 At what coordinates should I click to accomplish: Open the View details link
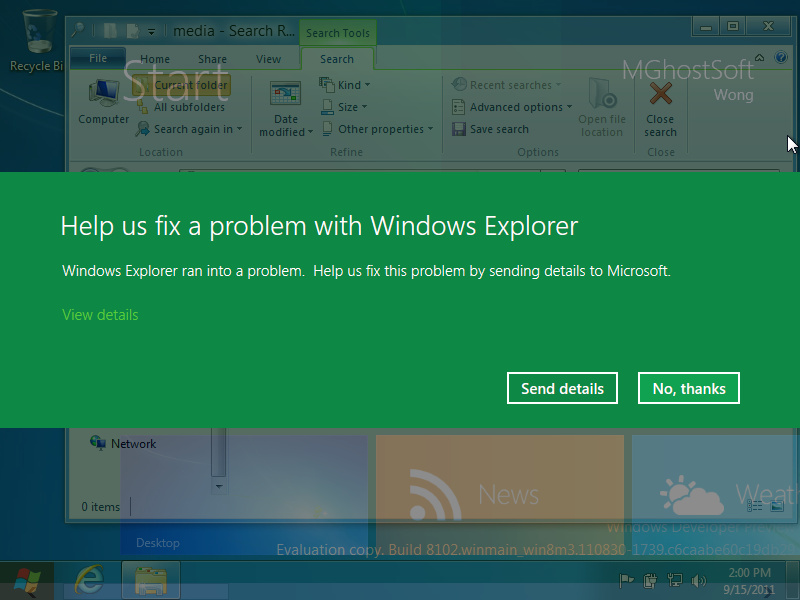[x=100, y=315]
